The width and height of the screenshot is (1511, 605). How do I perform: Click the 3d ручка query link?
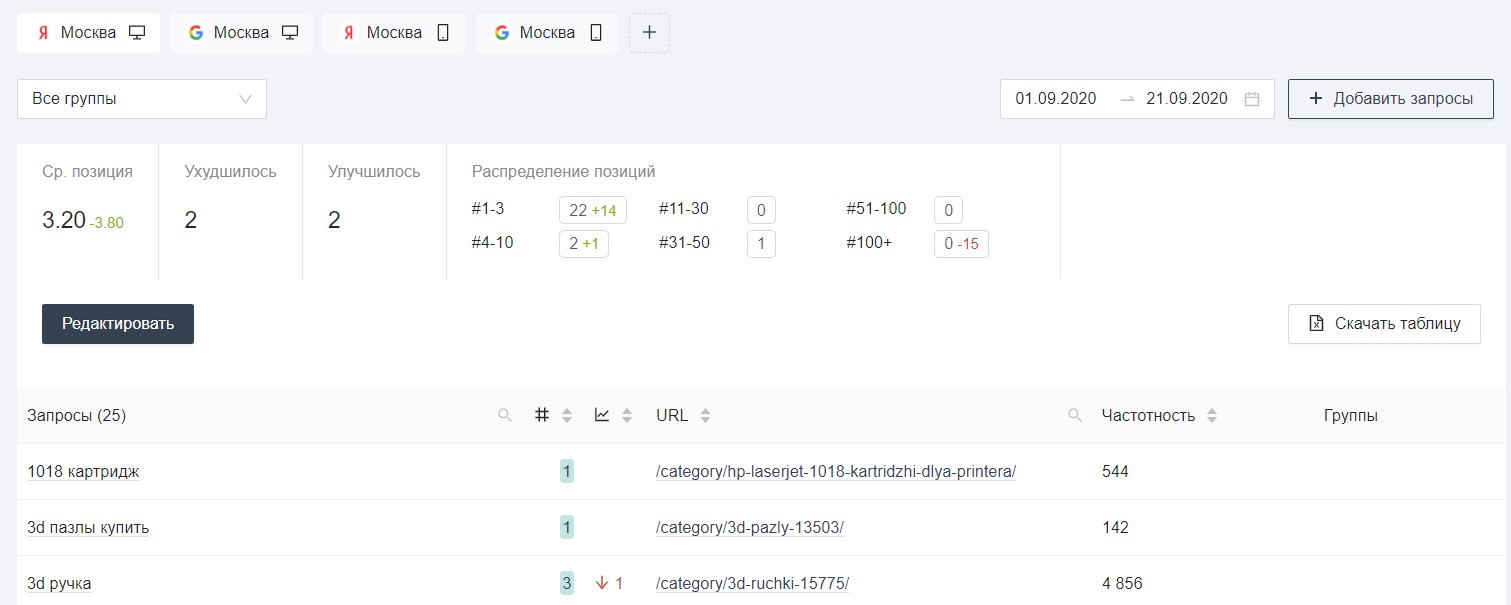tap(60, 584)
